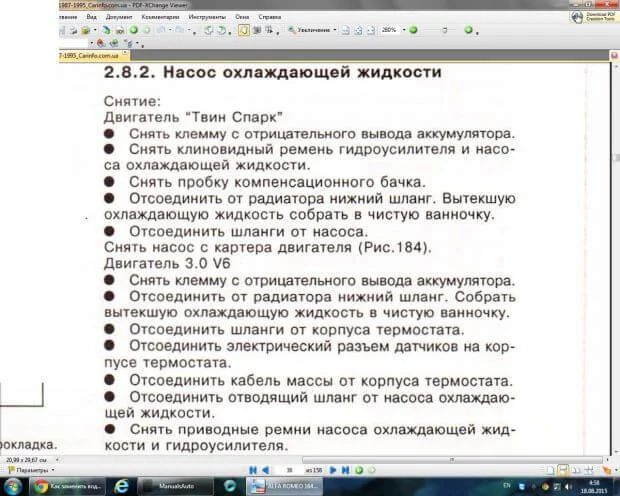Go to previous page button

pyautogui.click(x=266, y=470)
